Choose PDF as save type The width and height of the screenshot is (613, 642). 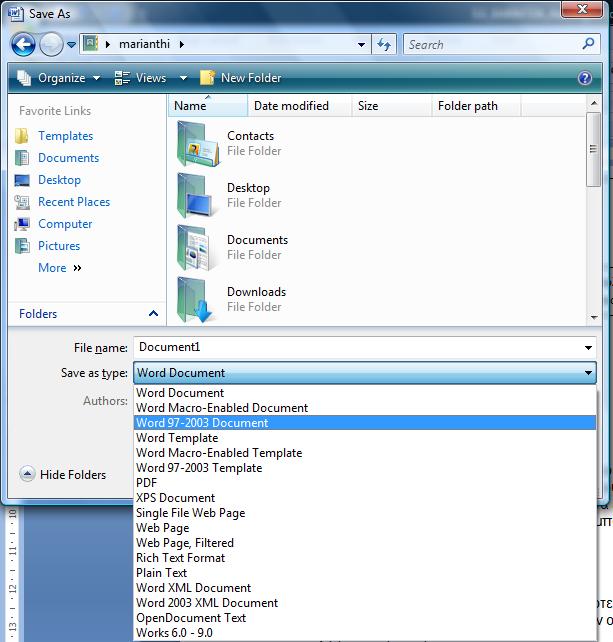point(364,483)
